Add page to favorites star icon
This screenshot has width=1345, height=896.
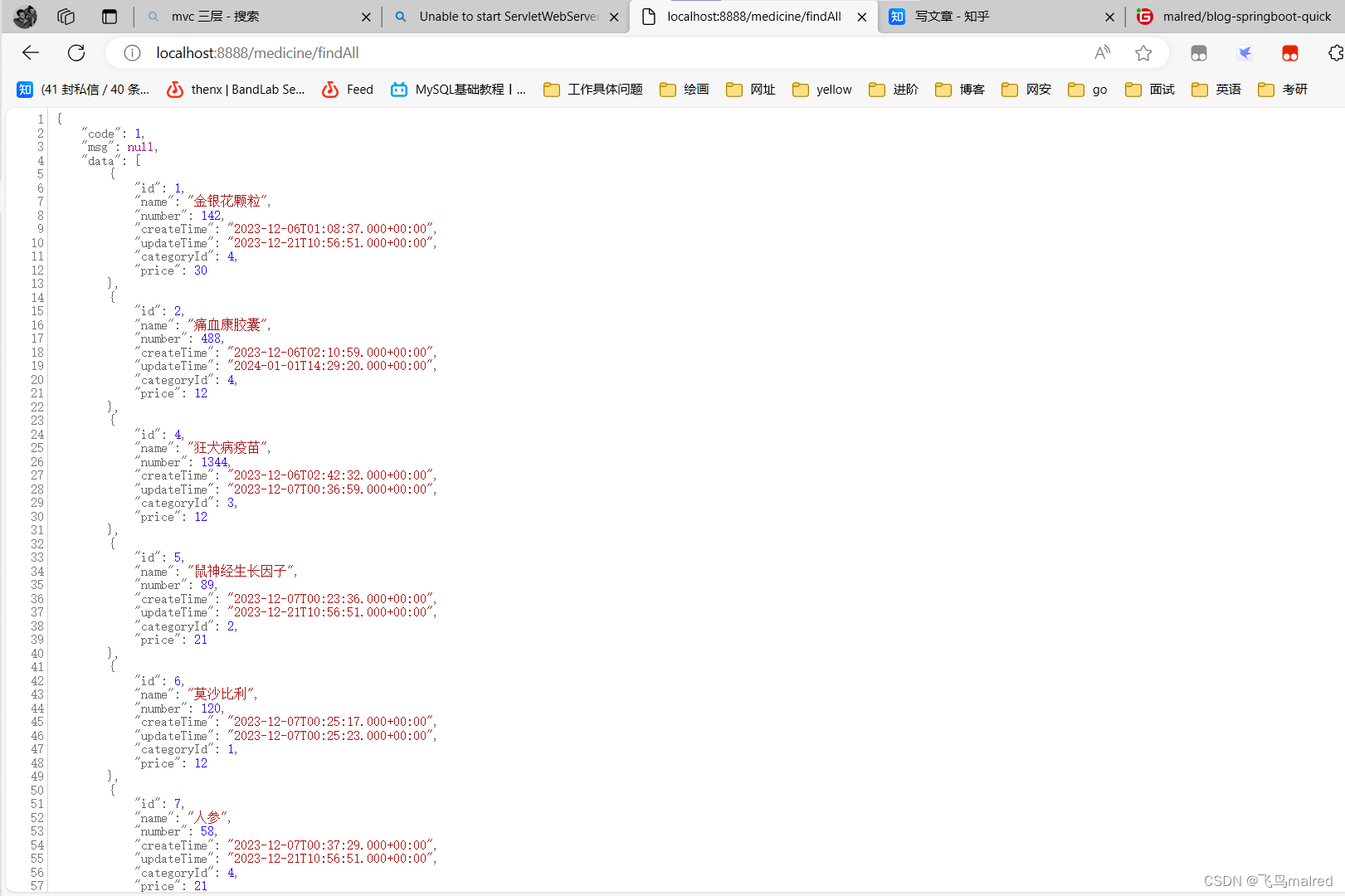[x=1143, y=53]
